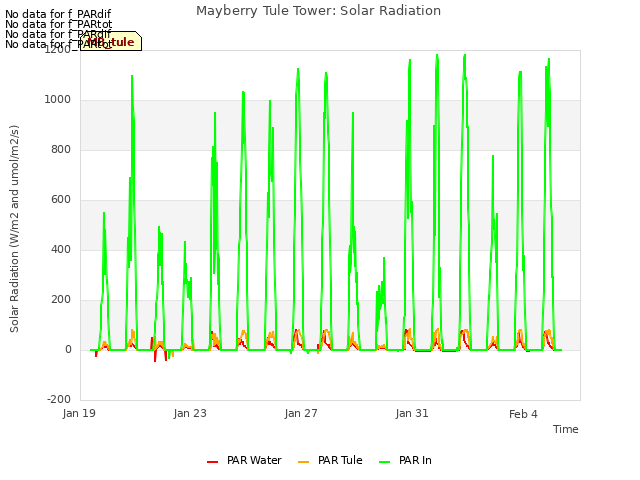Click the PAR In legend entry
Viewport: 640px width, 480px height.
coord(405,460)
